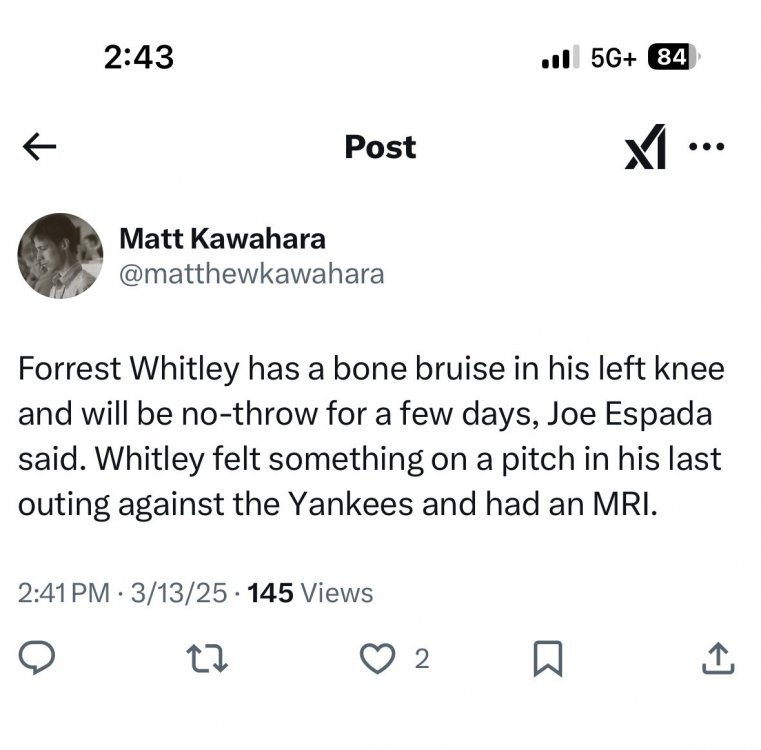The width and height of the screenshot is (761, 750).
Task: Like the post with heart icon
Action: coord(379,657)
